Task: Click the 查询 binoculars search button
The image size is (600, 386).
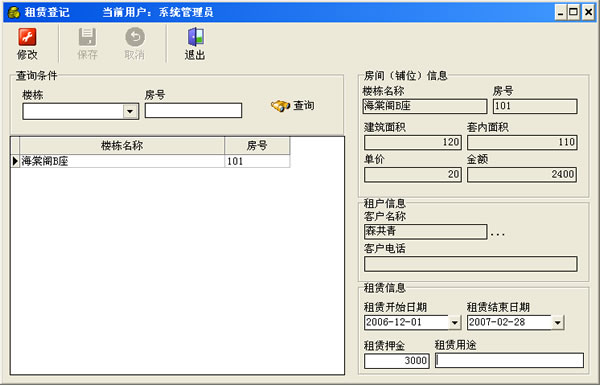Action: pos(293,106)
